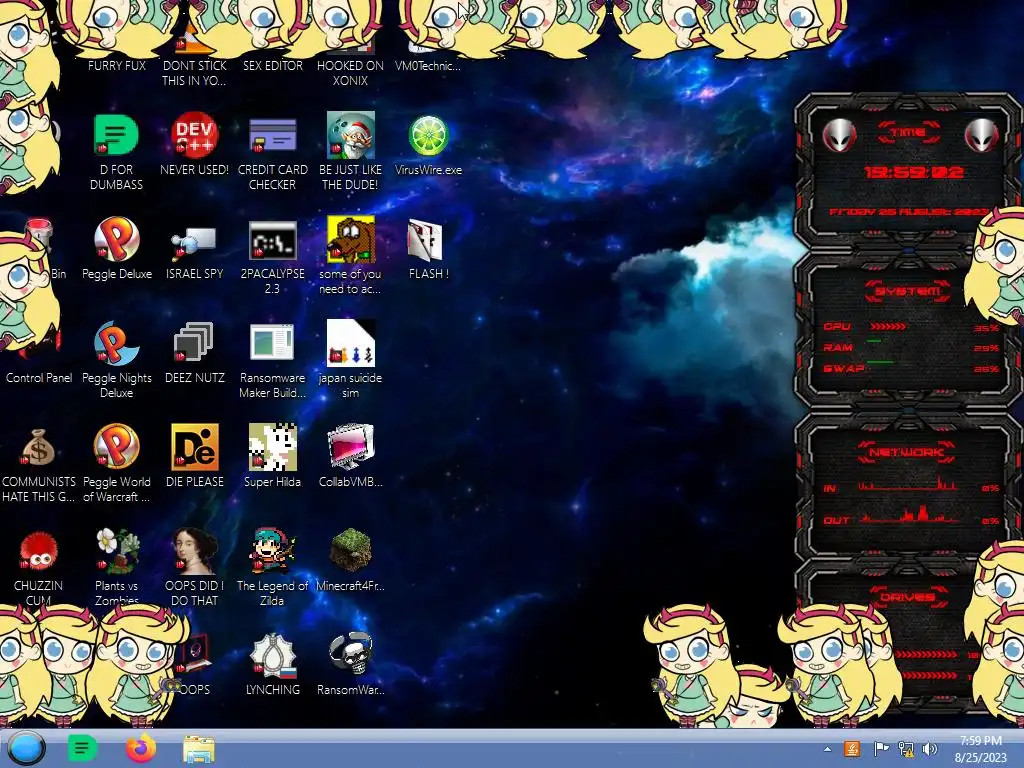1024x768 pixels.
Task: Click the OOPS DID I DO THAT portrait icon
Action: coord(194,551)
